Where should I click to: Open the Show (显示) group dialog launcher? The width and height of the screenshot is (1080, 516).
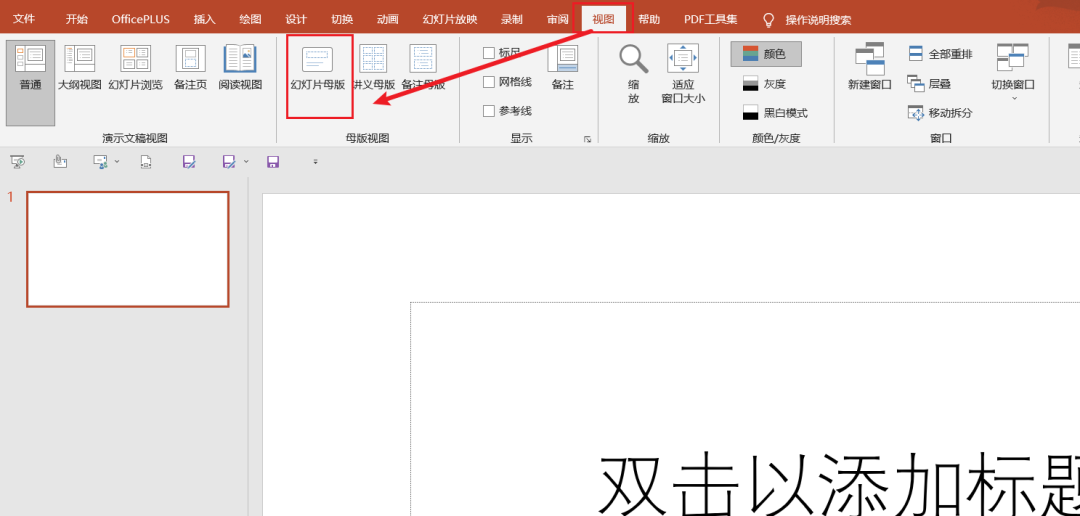[x=588, y=139]
